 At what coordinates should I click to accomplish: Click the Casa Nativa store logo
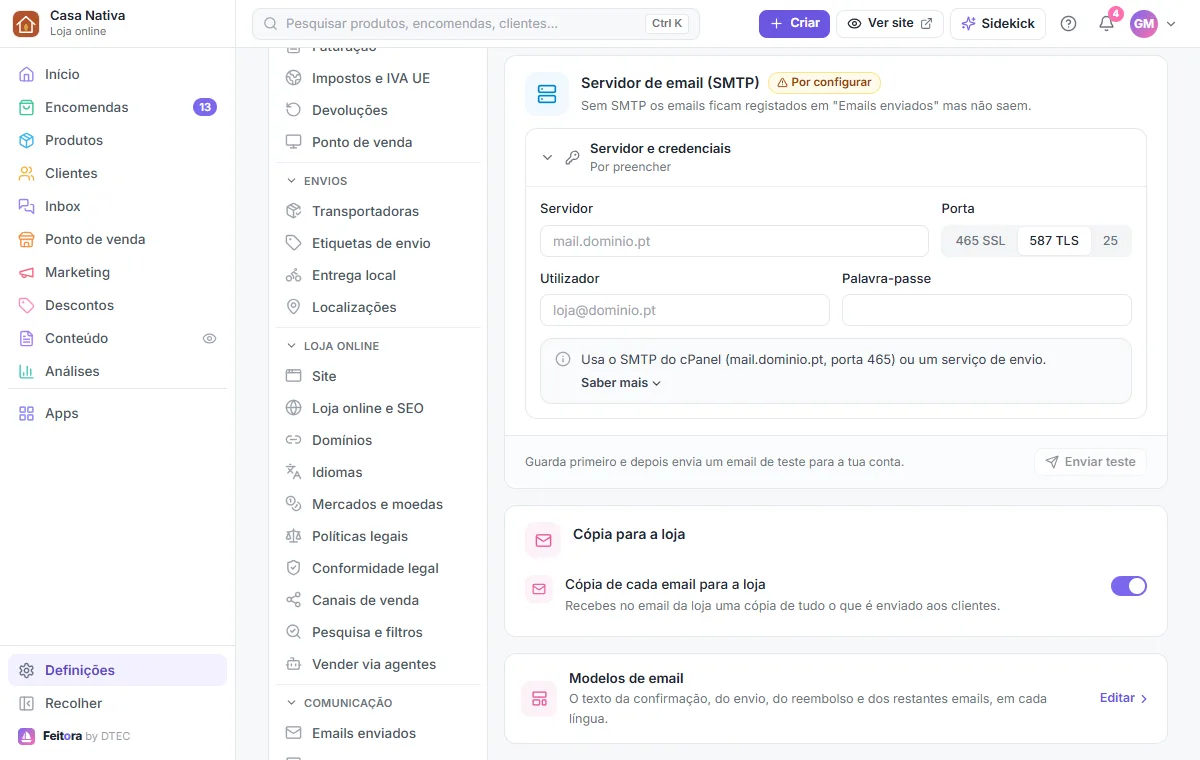pyautogui.click(x=26, y=23)
